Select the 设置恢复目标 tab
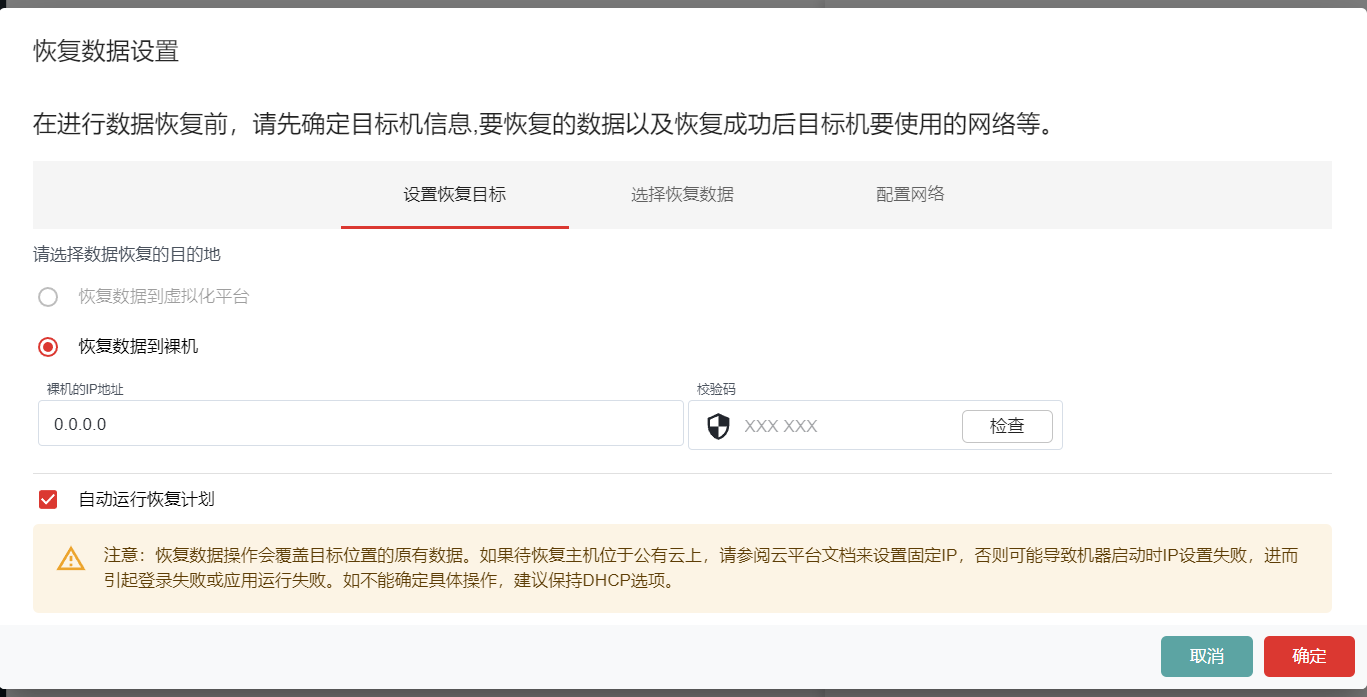This screenshot has width=1367, height=697. [455, 195]
